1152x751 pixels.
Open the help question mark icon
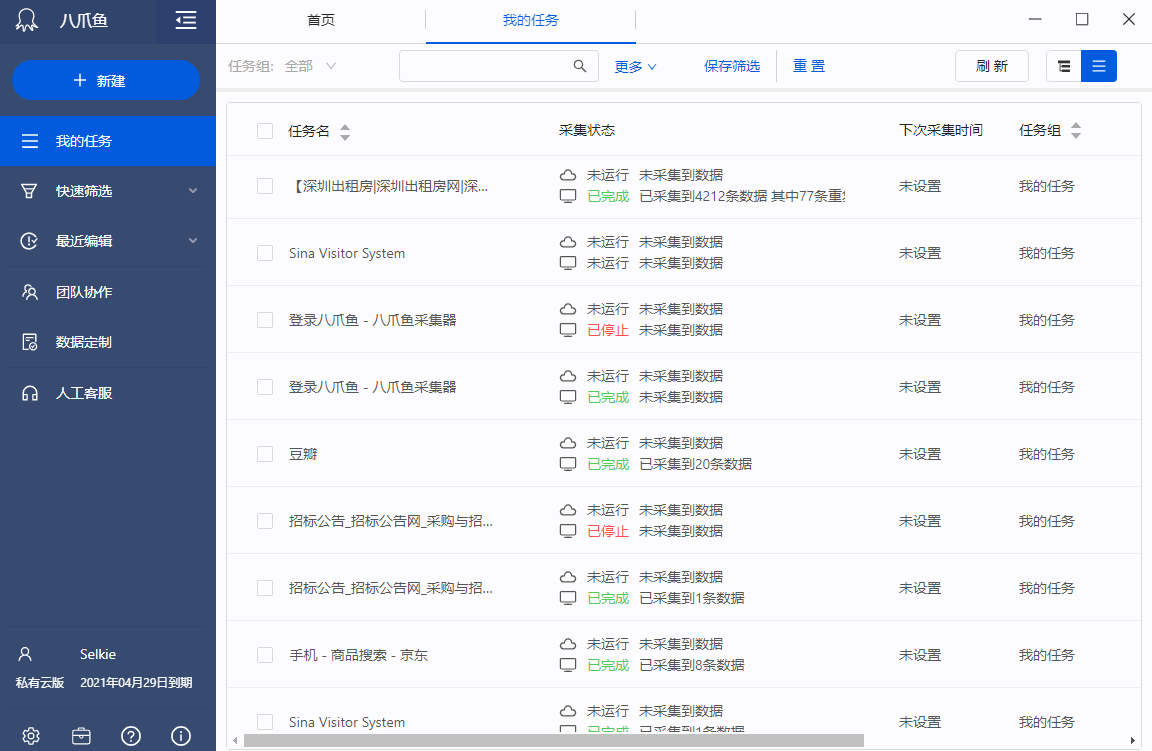[x=131, y=736]
